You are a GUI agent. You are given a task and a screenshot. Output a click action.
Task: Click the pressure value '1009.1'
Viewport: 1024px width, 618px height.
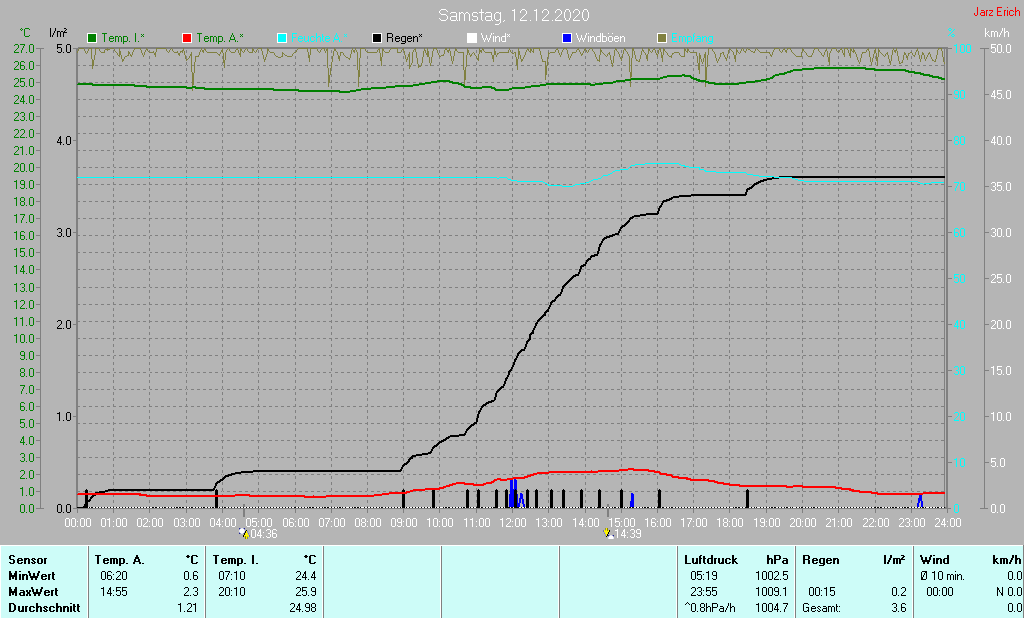point(771,592)
